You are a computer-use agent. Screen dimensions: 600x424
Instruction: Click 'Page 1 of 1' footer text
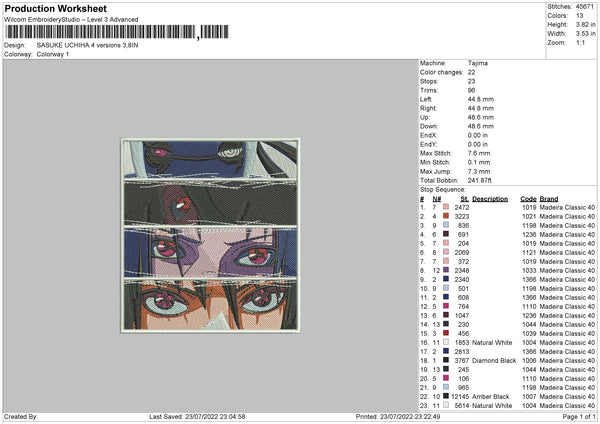pos(579,417)
